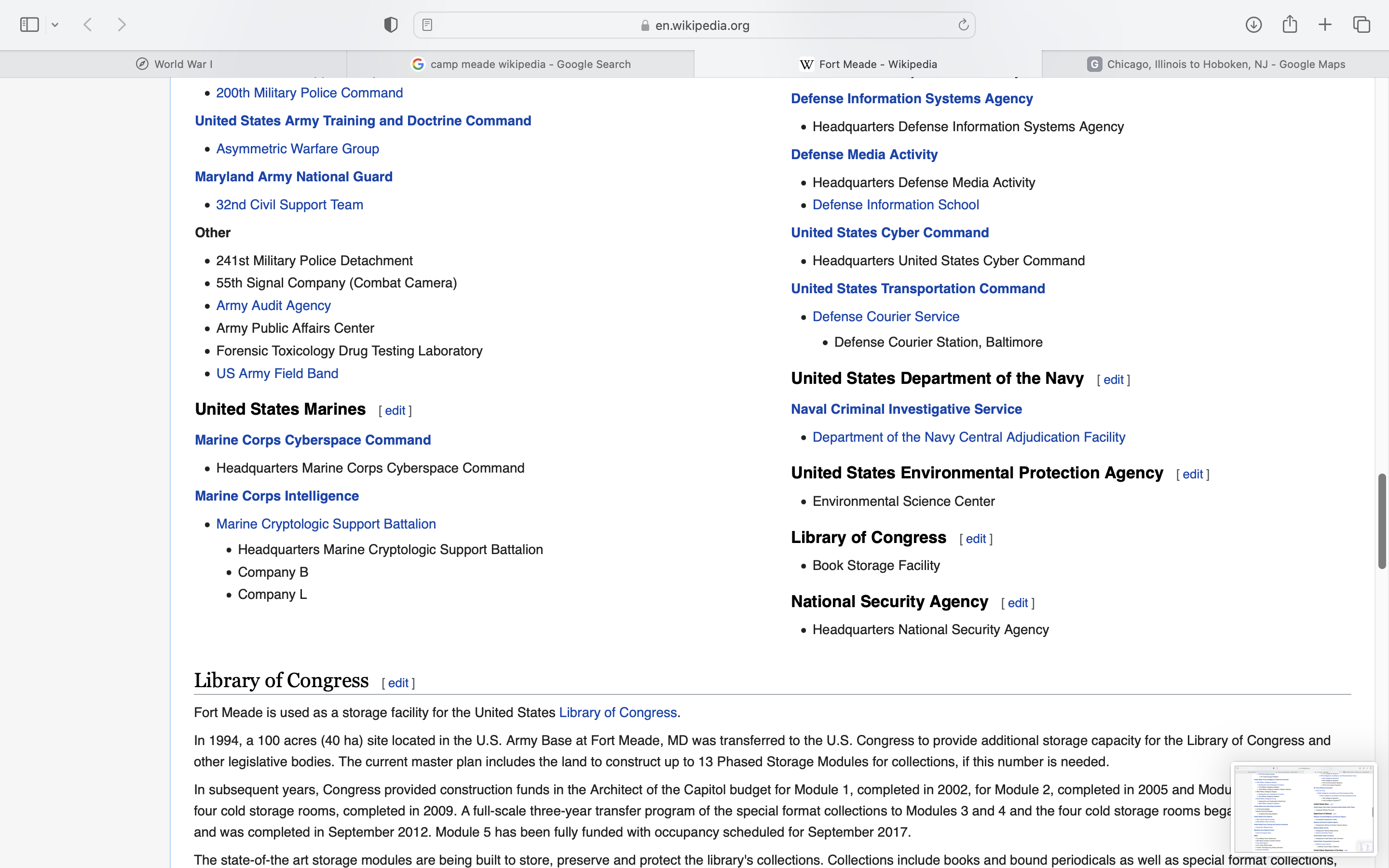Click the vertical page scrollbar handle
1389x868 pixels.
click(x=1382, y=521)
